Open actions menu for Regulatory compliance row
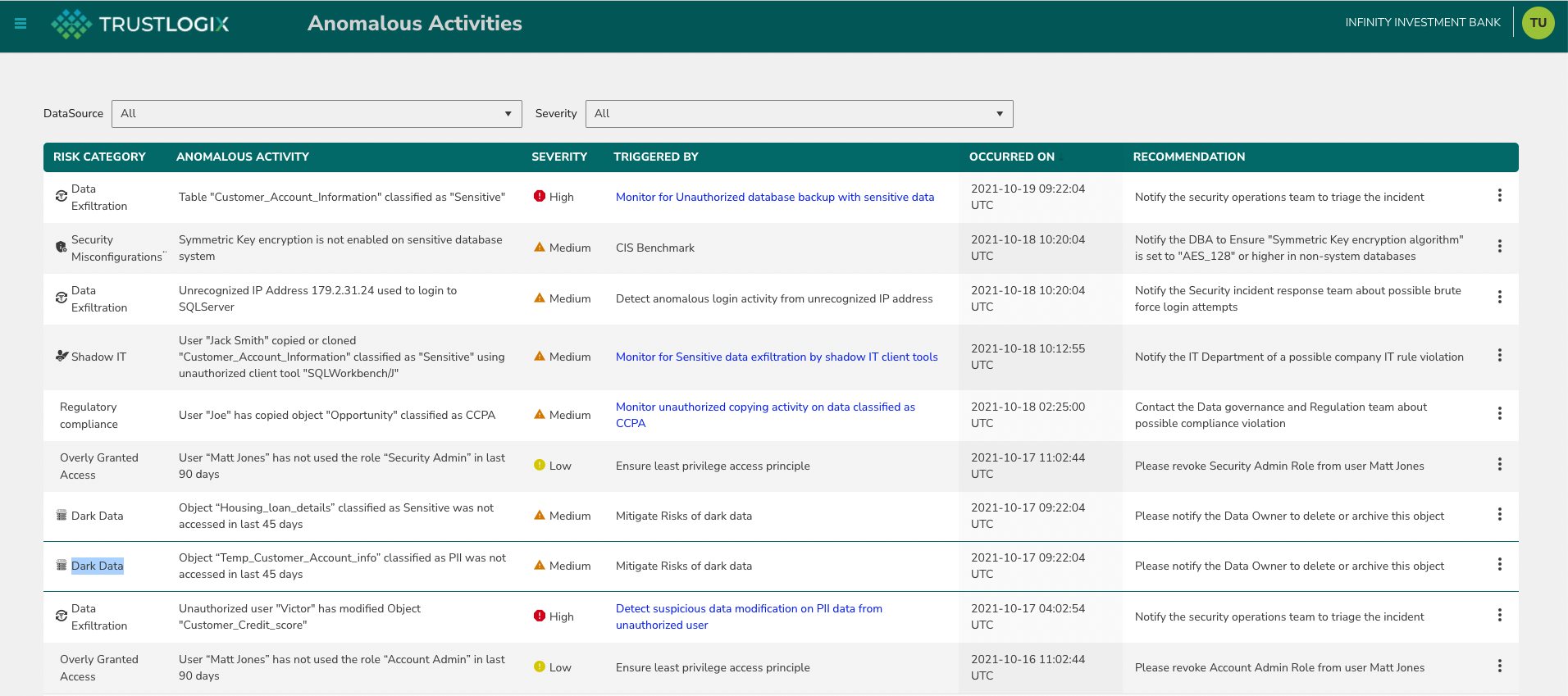 (1499, 413)
